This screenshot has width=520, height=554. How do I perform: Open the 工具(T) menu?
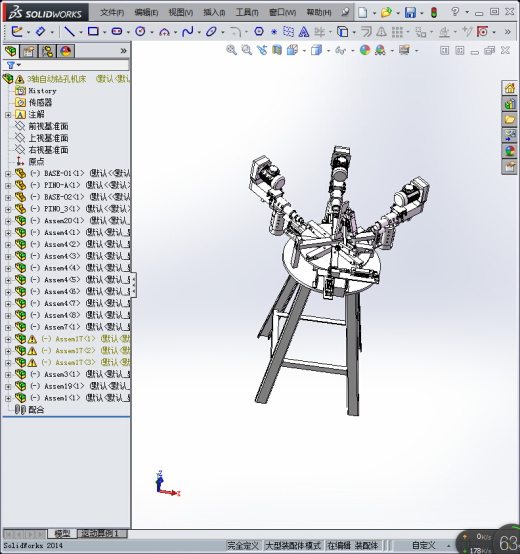247,13
